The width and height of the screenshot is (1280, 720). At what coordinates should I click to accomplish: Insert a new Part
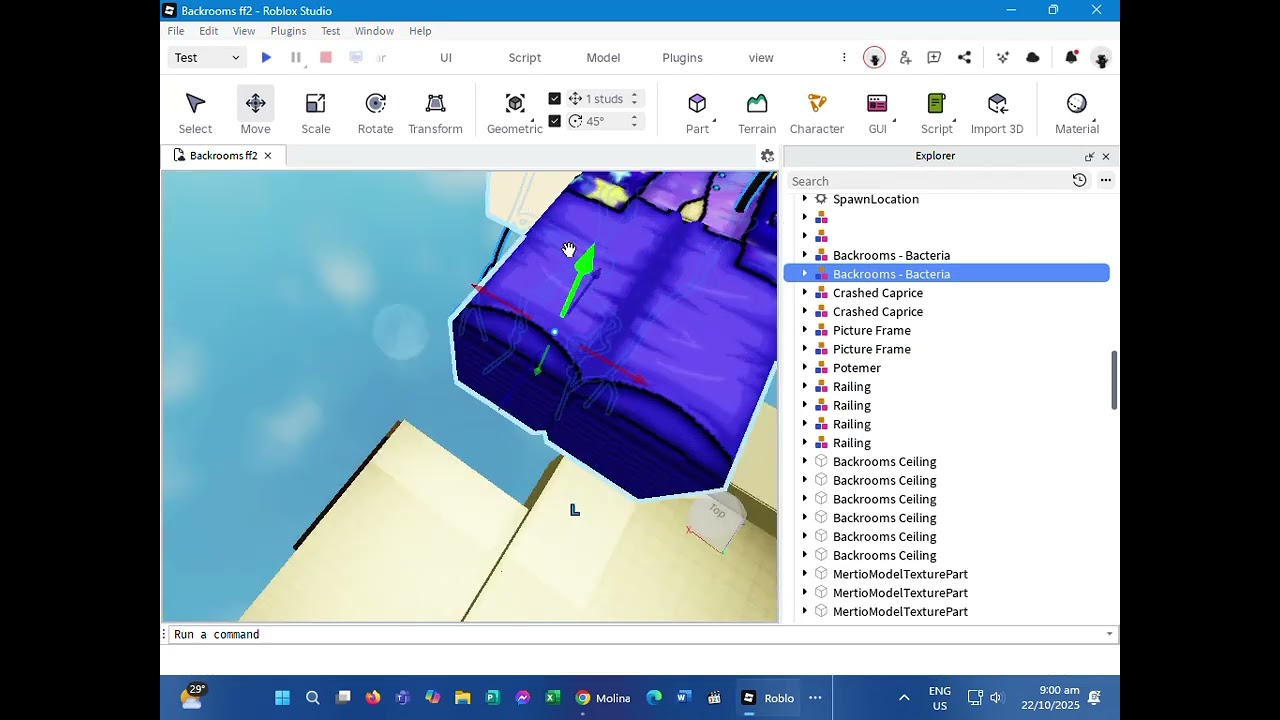tap(697, 113)
